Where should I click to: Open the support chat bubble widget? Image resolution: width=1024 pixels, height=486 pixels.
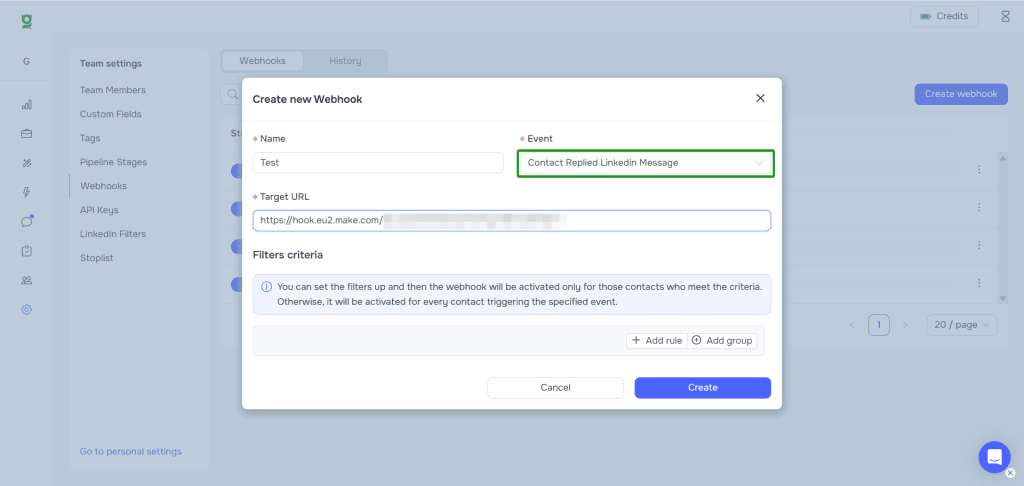click(x=993, y=457)
